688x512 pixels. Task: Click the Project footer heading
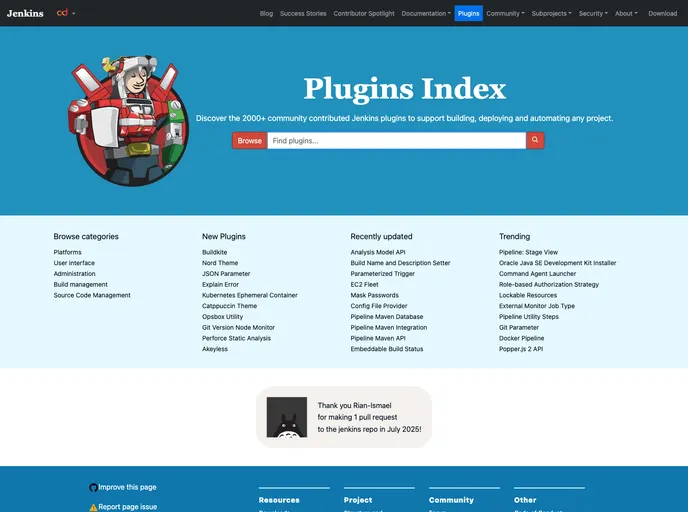pos(358,500)
